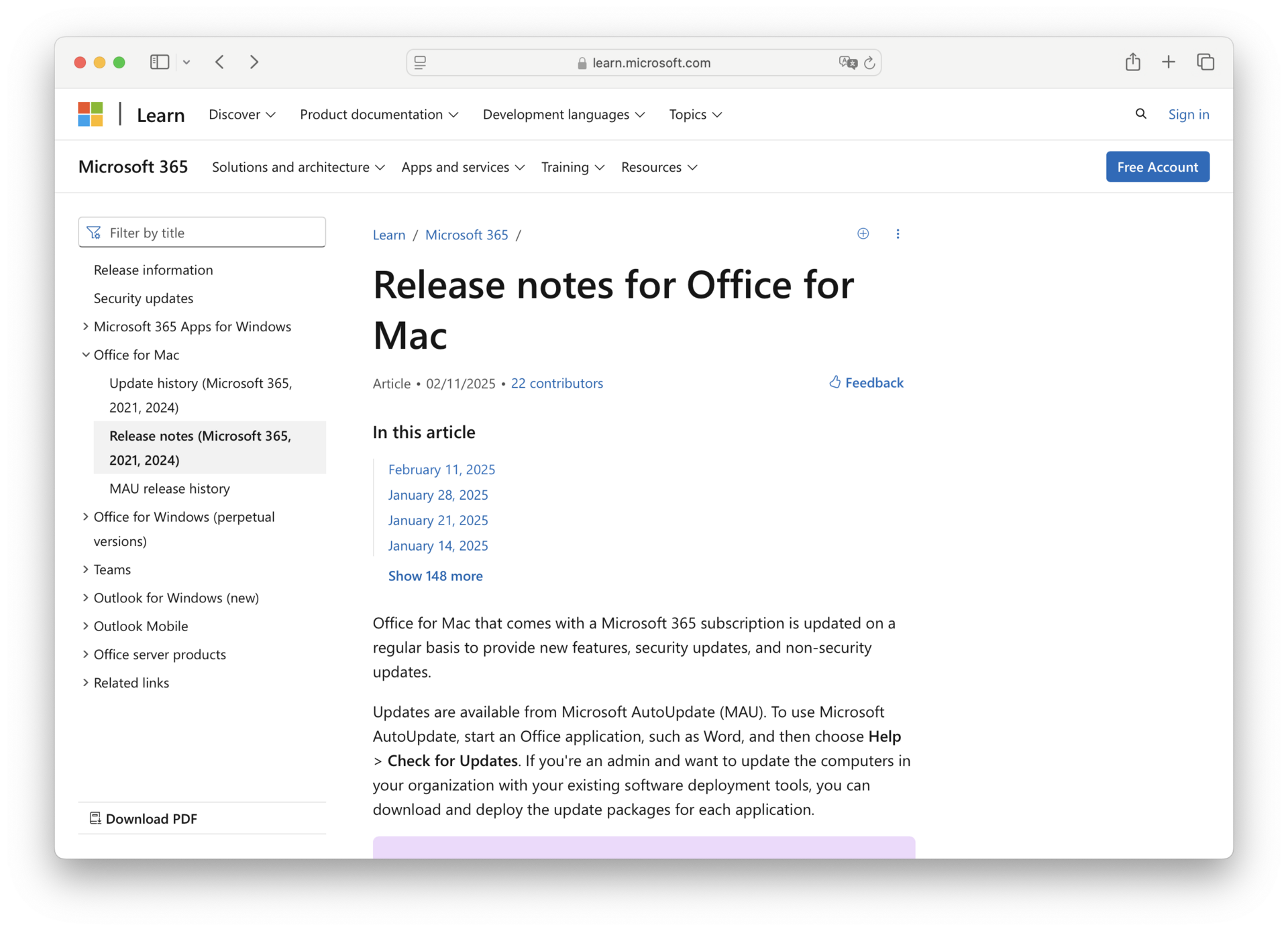Select Release notes (Microsoft 365, 2021, 2024)
The image size is (1288, 931).
click(x=210, y=447)
